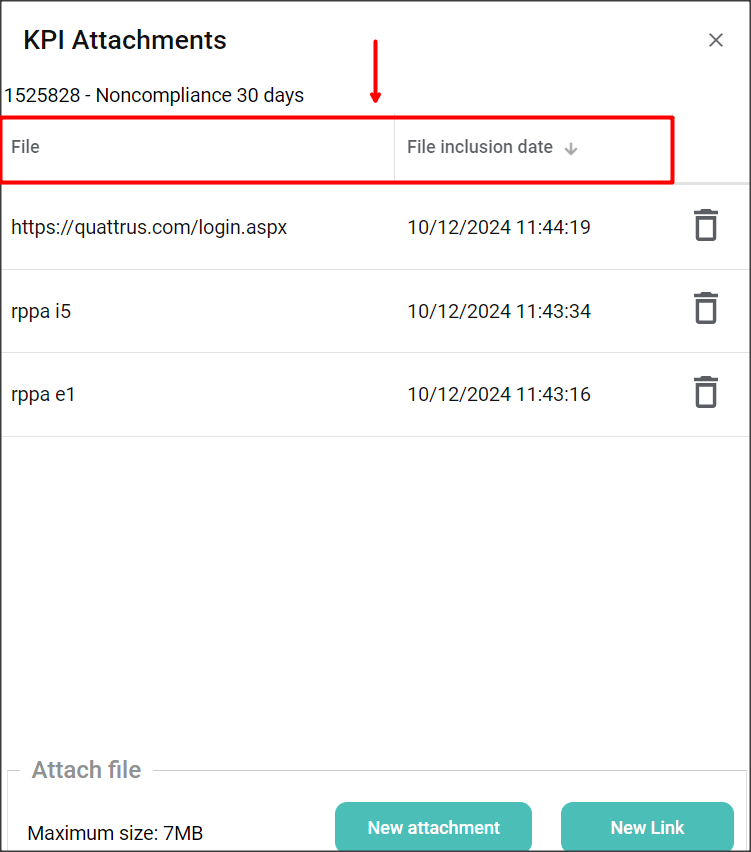Image resolution: width=751 pixels, height=852 pixels.
Task: Click the New attachment button
Action: point(433,827)
